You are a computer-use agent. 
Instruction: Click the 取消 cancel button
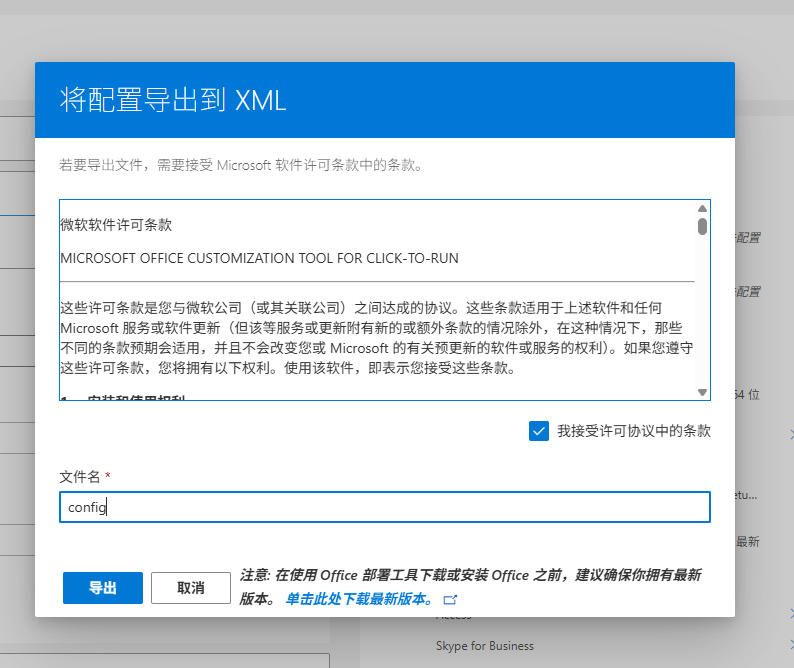pos(191,587)
